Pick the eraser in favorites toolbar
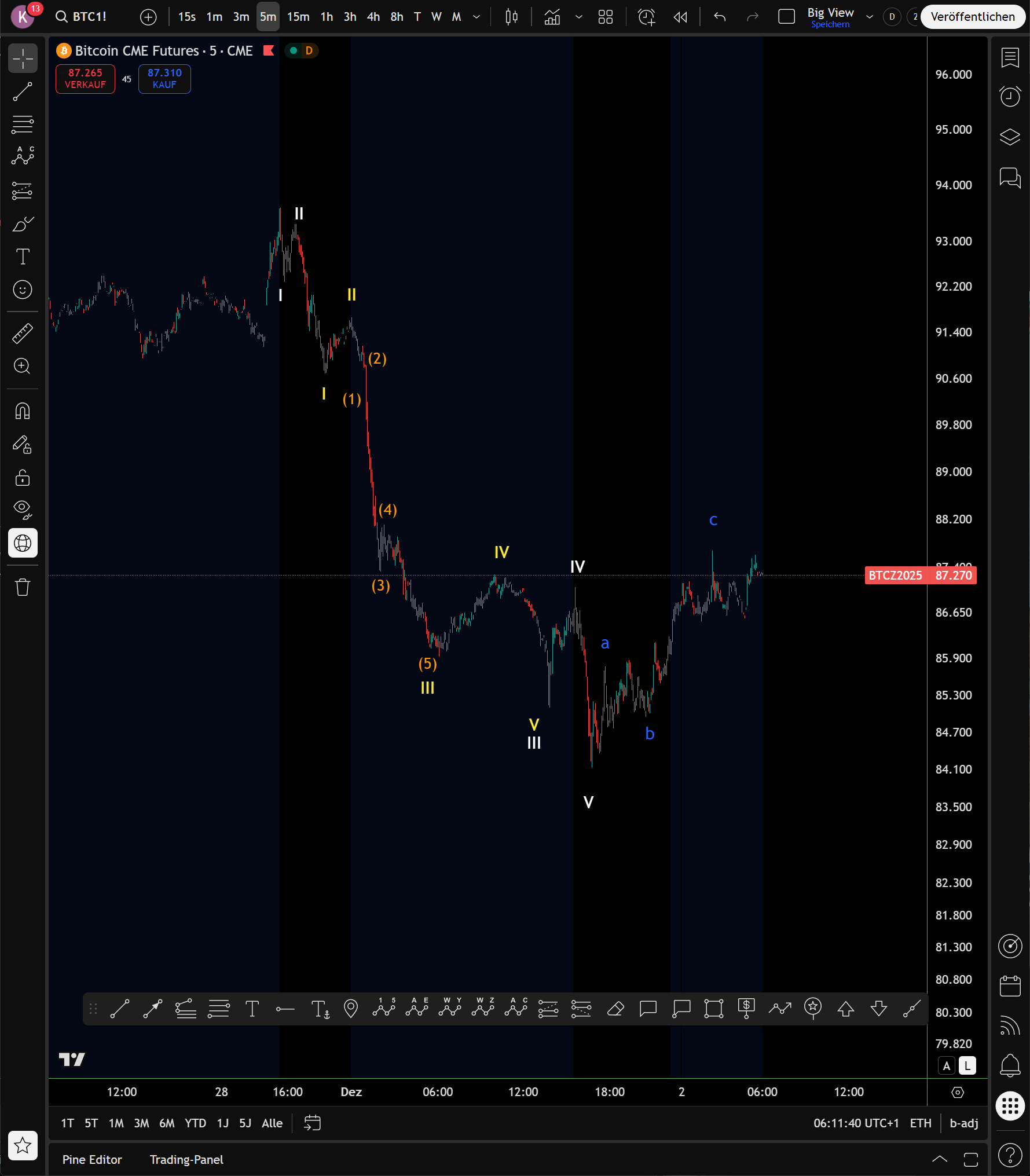This screenshot has width=1030, height=1176. (x=615, y=1009)
